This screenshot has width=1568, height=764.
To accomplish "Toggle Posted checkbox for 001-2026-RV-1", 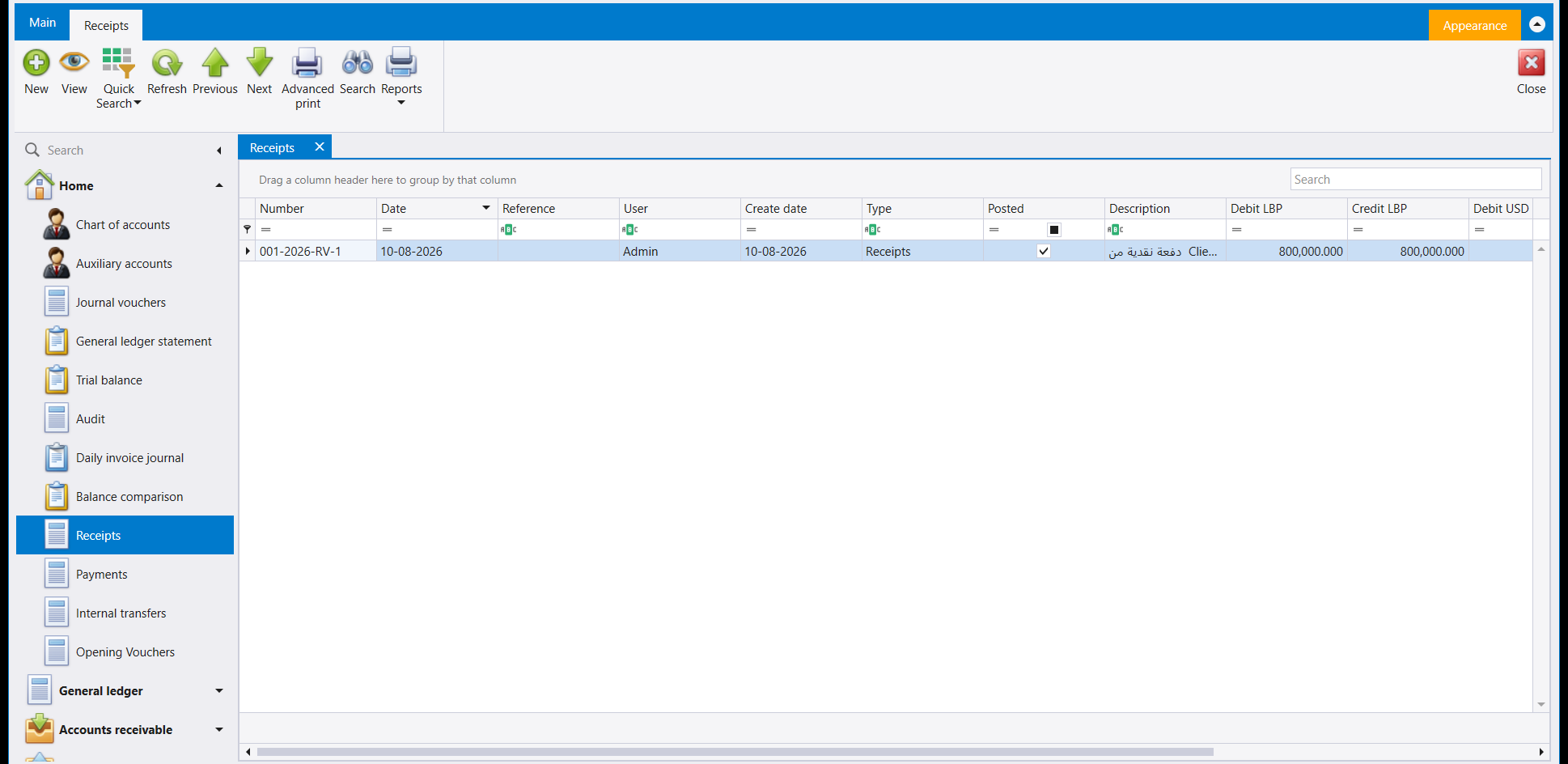I will pyautogui.click(x=1044, y=251).
